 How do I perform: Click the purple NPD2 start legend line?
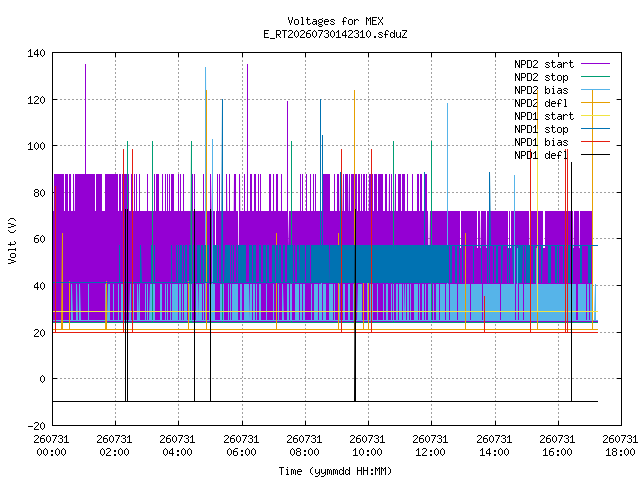(x=595, y=64)
